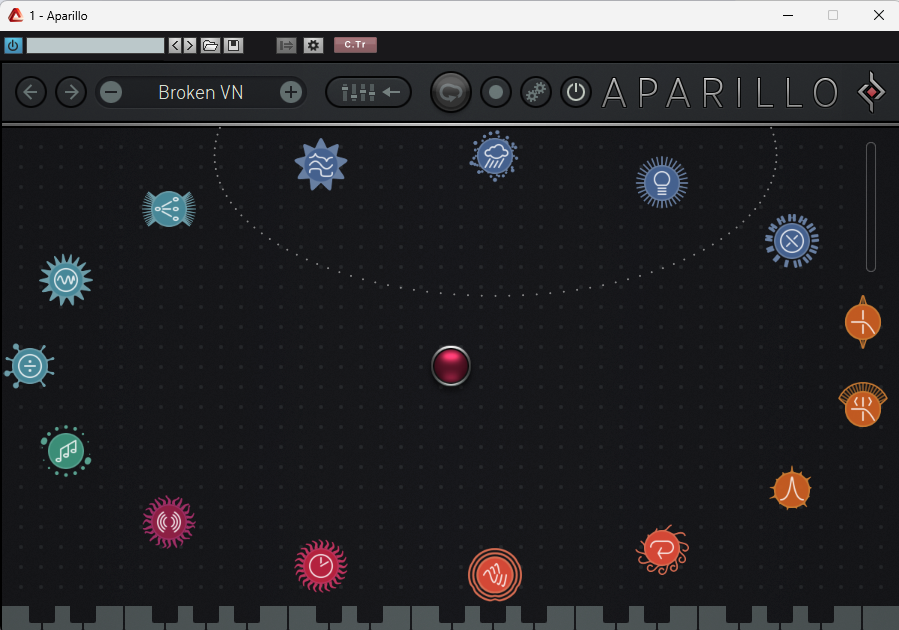The image size is (899, 630).
Task: Open host plugin settings cog icon
Action: [313, 45]
